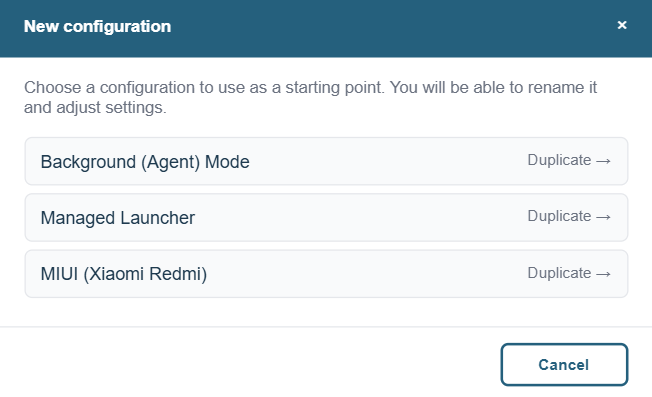Cancel the new configuration dialog
Viewport: 652px width, 397px height.
[x=564, y=365]
